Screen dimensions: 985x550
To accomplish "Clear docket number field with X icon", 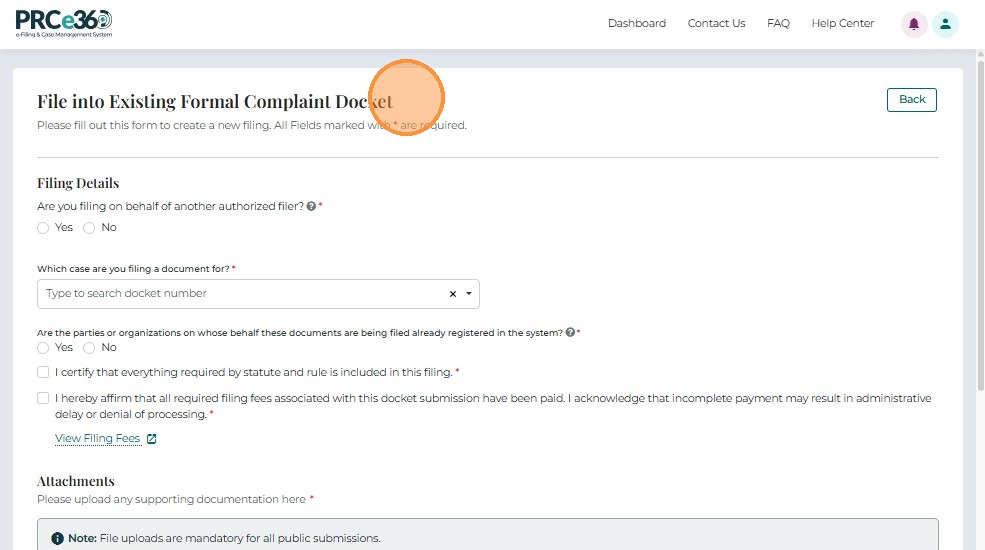I will 452,294.
